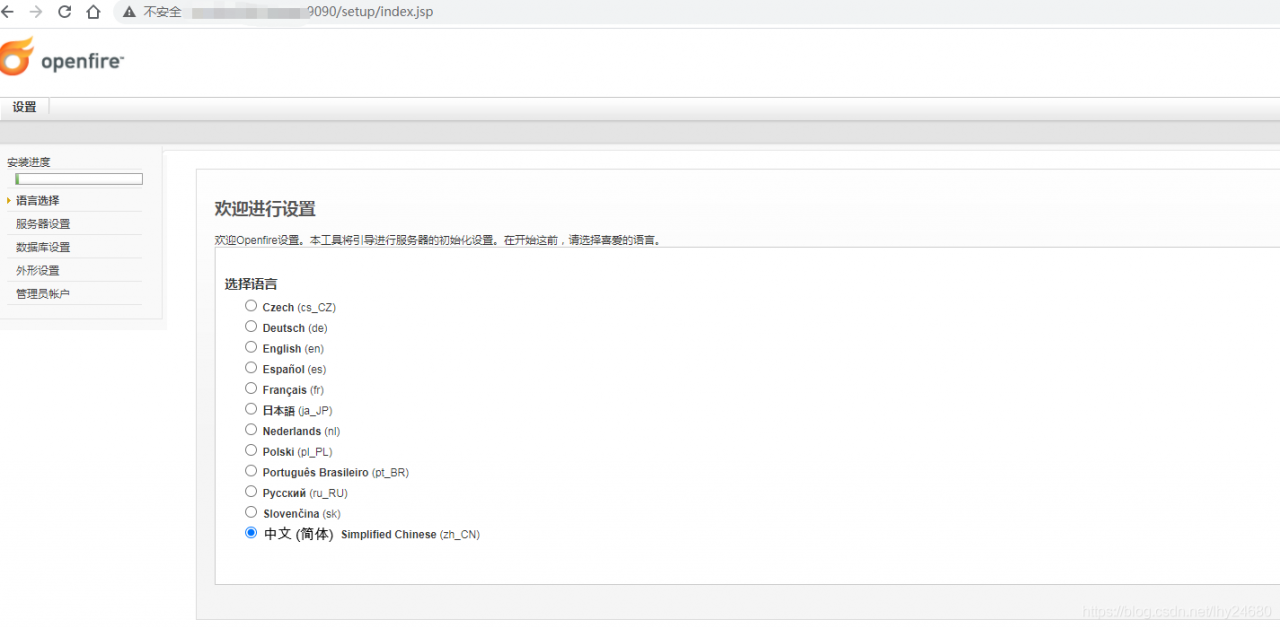Viewport: 1280px width, 628px height.
Task: Select the English (en) radio button
Action: click(251, 347)
